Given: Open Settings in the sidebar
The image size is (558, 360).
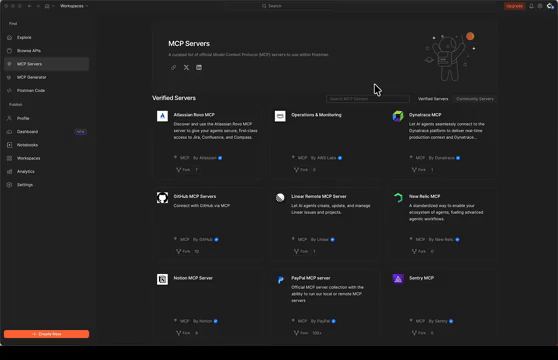Looking at the screenshot, I should point(25,185).
